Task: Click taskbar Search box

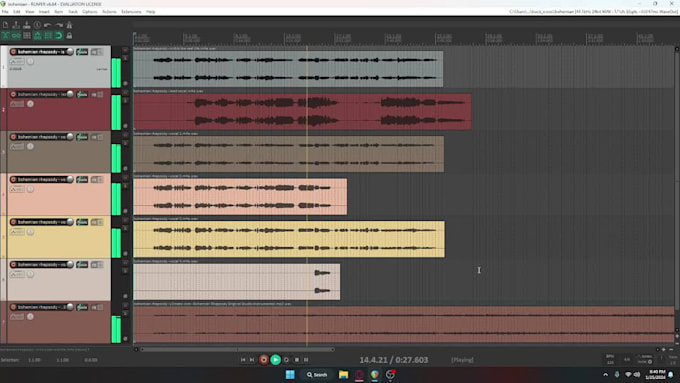Action: click(x=317, y=375)
